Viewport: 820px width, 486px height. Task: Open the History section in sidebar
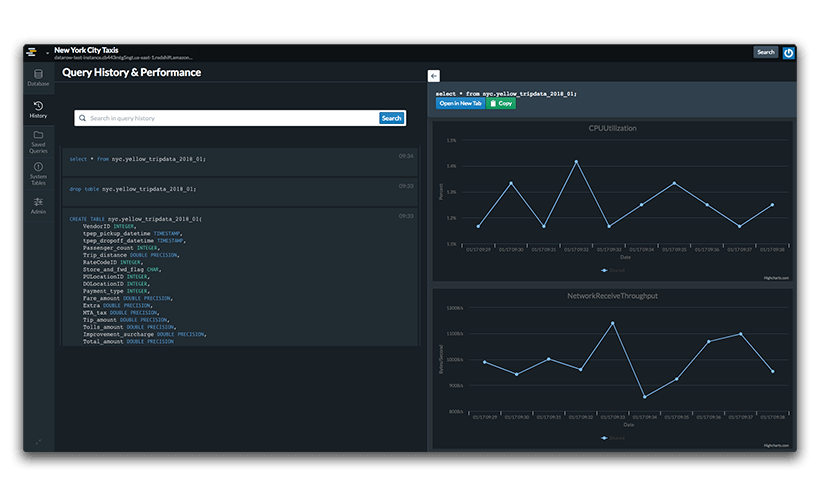[38, 109]
